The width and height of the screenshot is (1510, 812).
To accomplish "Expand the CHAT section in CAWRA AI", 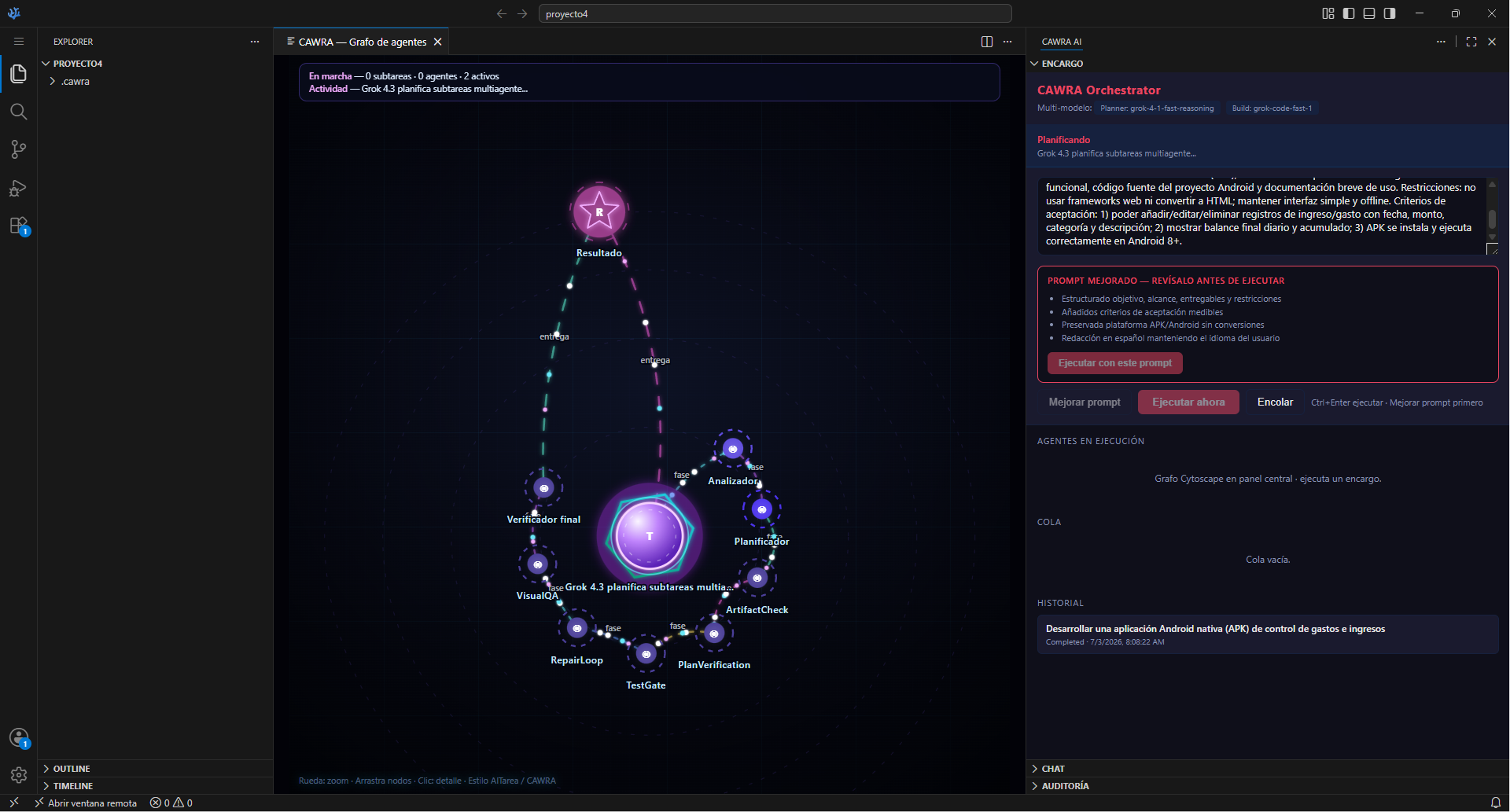I will point(1052,769).
